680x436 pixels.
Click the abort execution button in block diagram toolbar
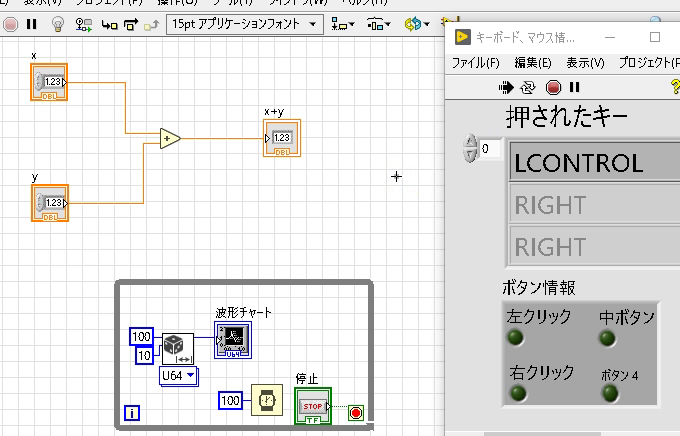click(10, 24)
